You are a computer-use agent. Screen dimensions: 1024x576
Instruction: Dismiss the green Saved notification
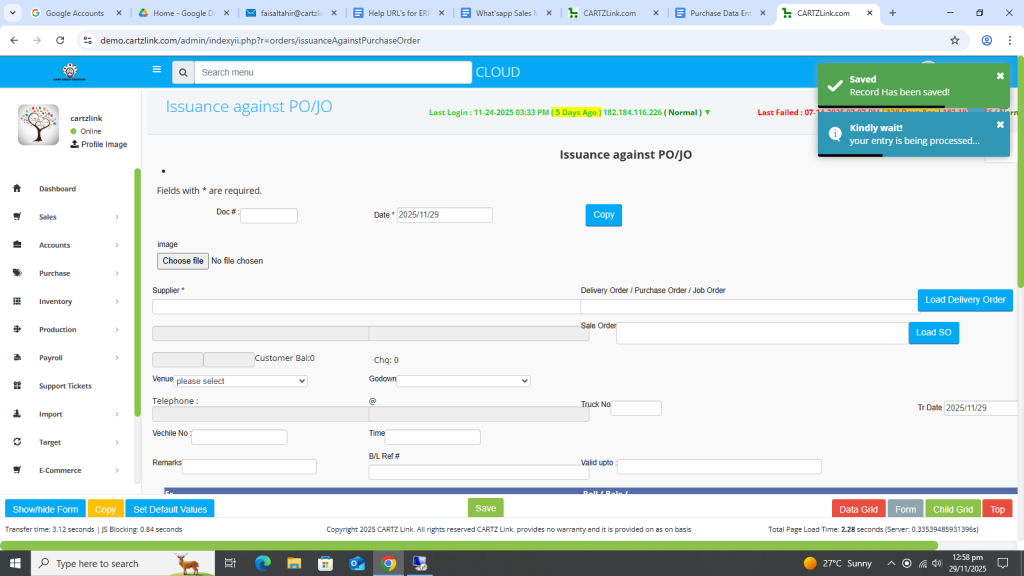click(x=999, y=76)
